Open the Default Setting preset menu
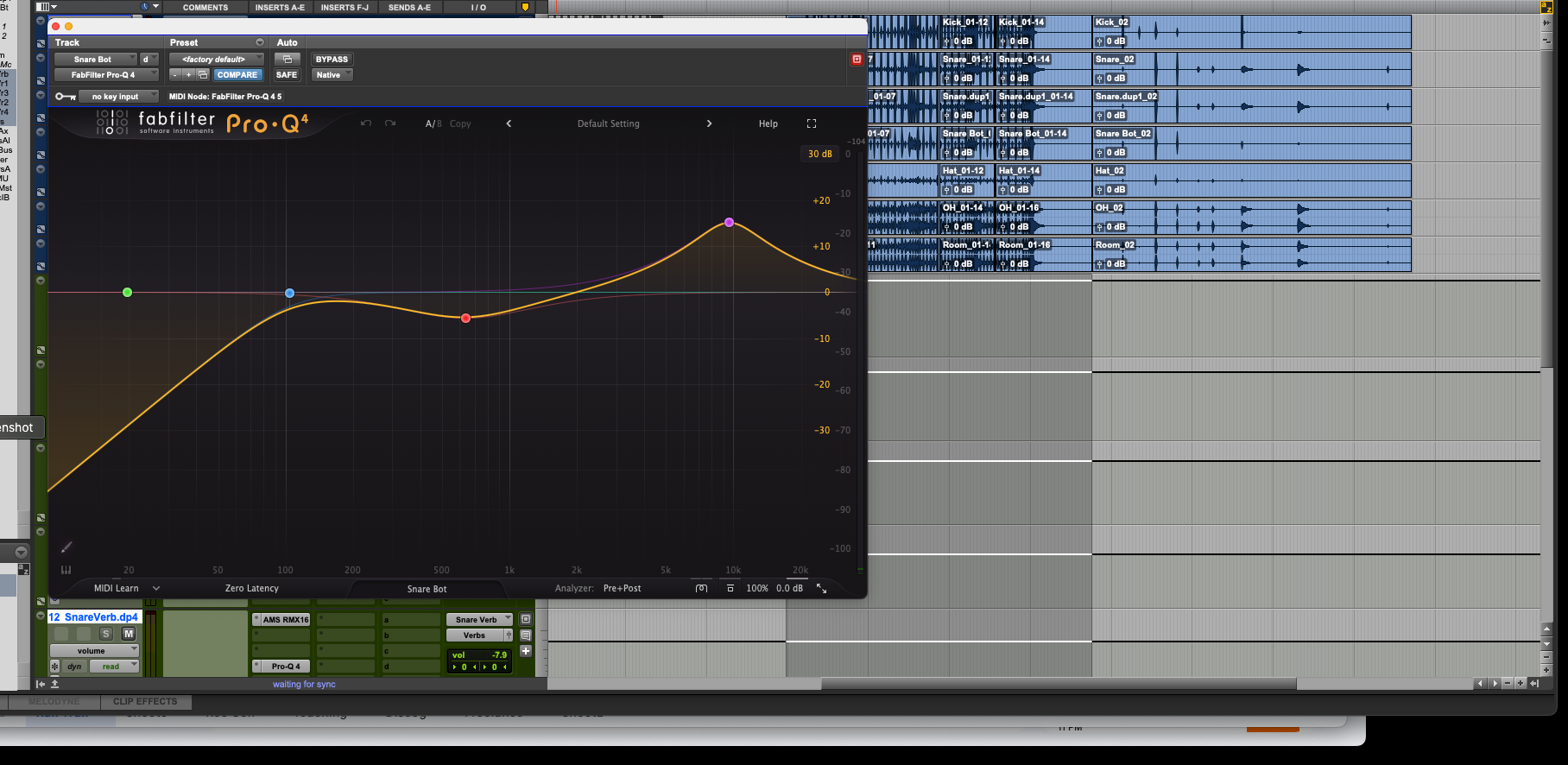Image resolution: width=1568 pixels, height=765 pixels. 609,123
